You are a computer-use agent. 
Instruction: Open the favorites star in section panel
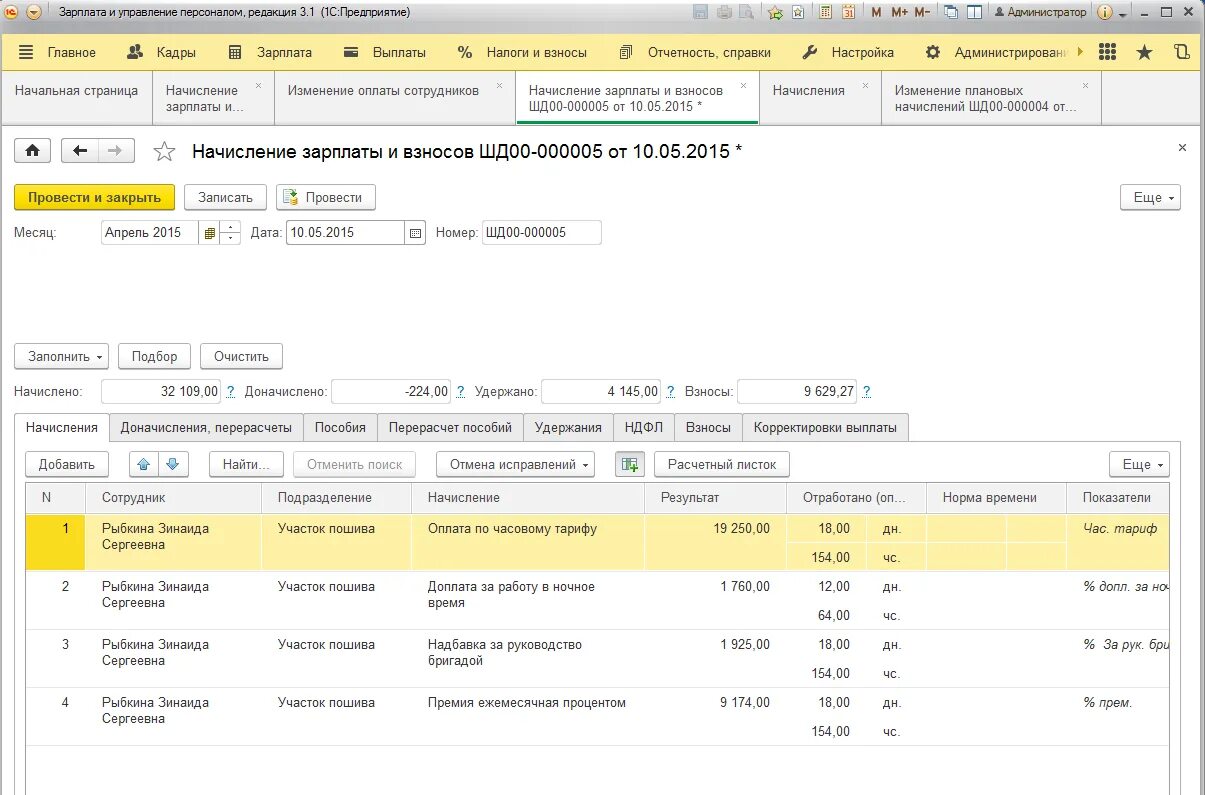click(x=1144, y=52)
